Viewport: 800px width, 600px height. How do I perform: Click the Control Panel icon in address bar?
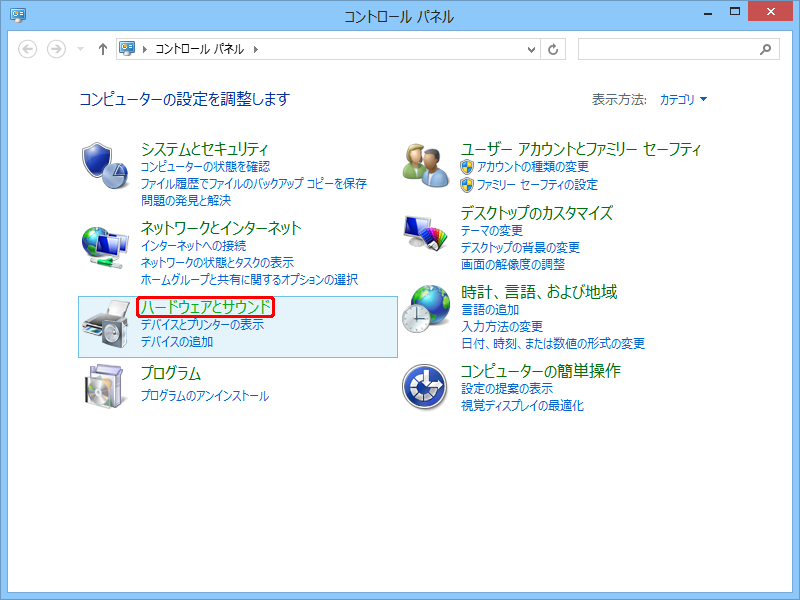(x=127, y=48)
